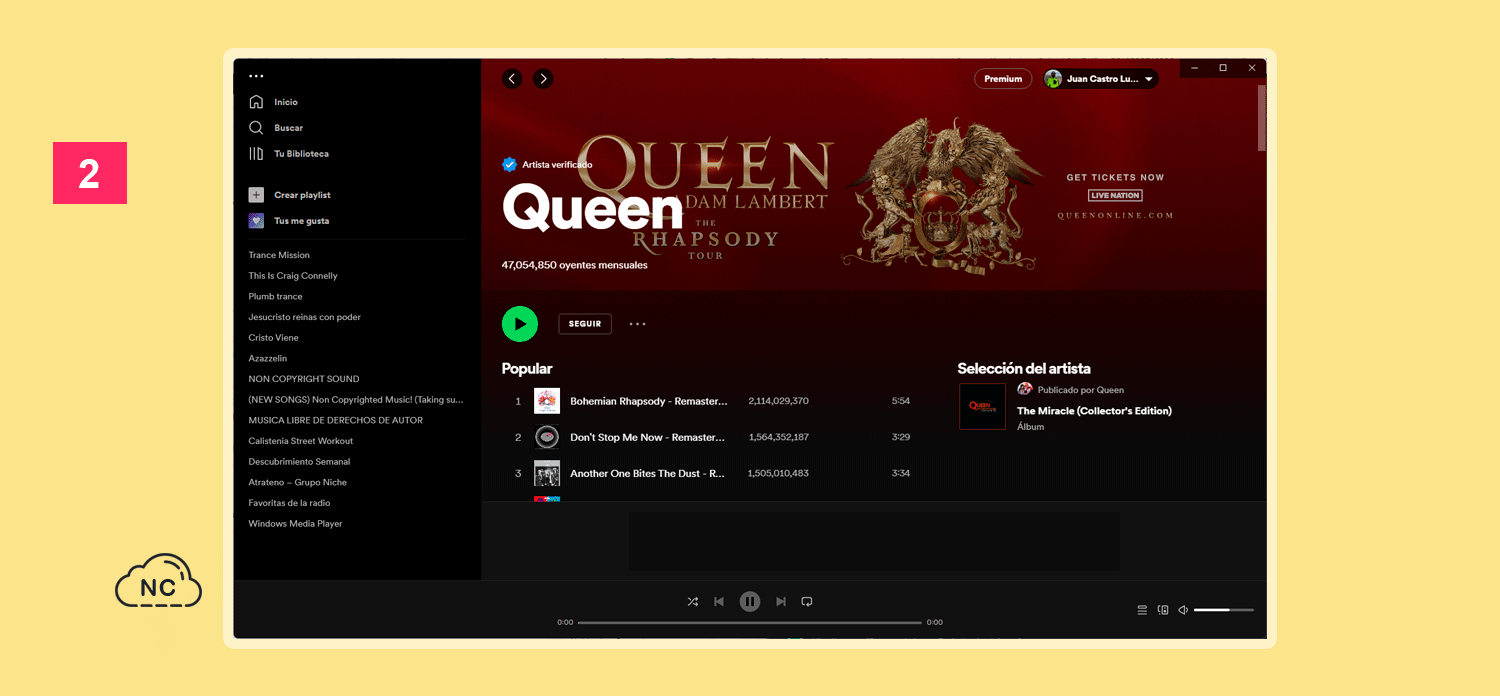Maximize the Spotify window

pyautogui.click(x=1223, y=68)
